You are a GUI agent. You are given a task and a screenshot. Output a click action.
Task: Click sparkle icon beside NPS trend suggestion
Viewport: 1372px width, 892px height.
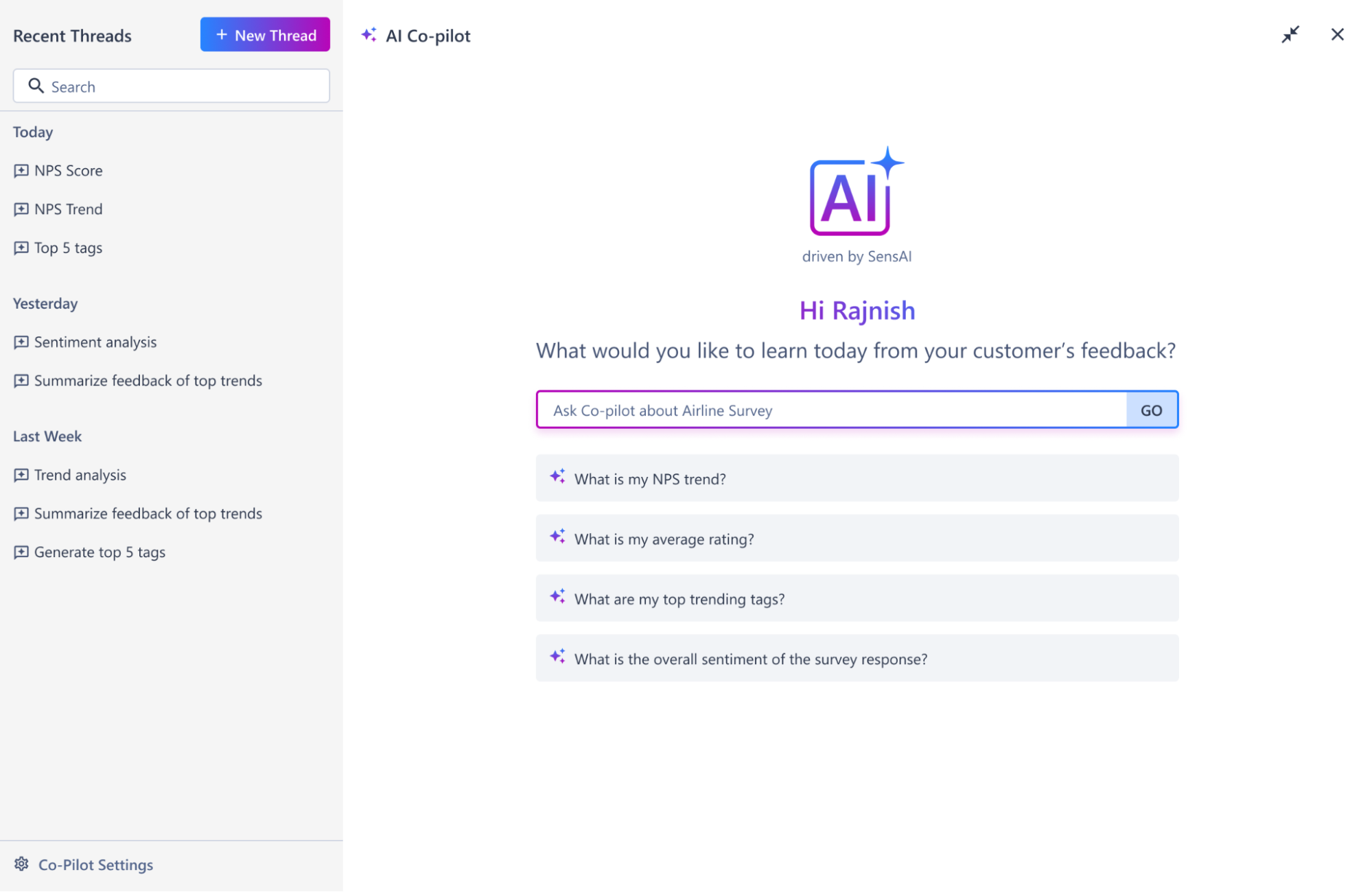click(x=557, y=477)
